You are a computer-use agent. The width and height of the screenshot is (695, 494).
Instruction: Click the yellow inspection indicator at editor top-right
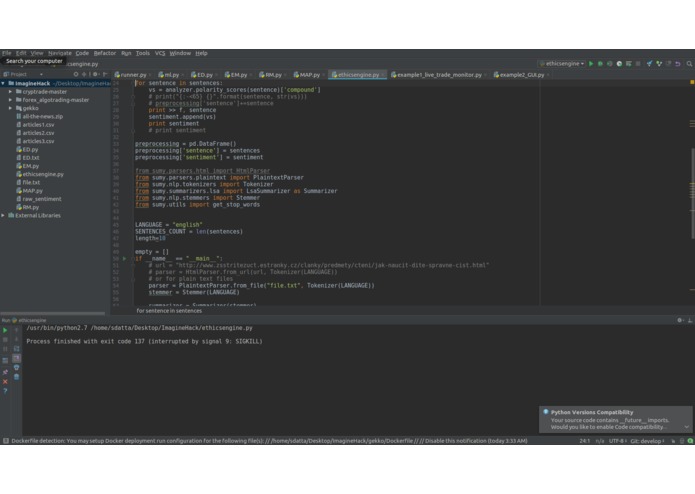click(692, 82)
